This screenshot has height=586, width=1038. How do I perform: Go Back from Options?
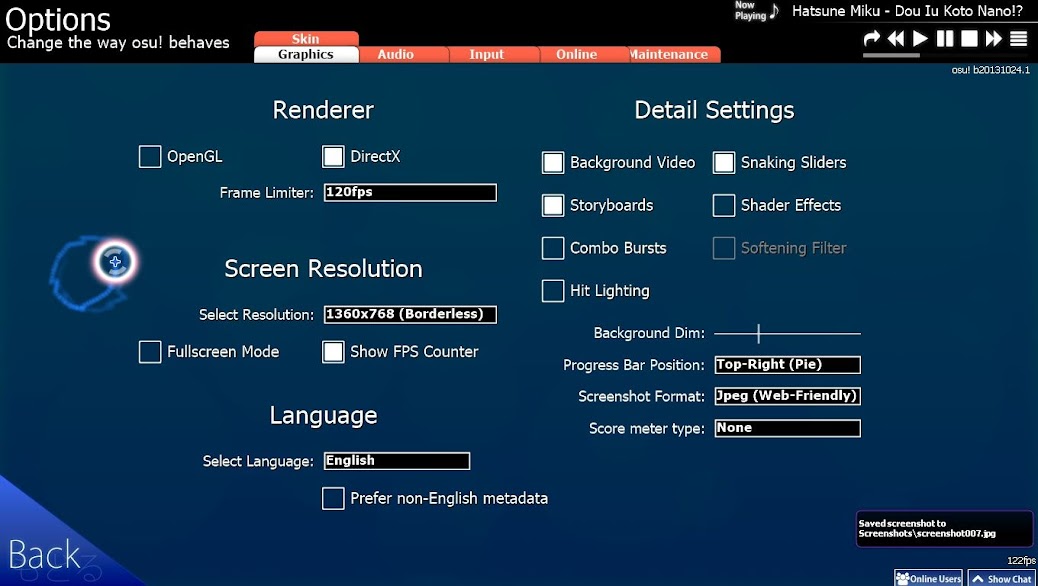pos(44,555)
